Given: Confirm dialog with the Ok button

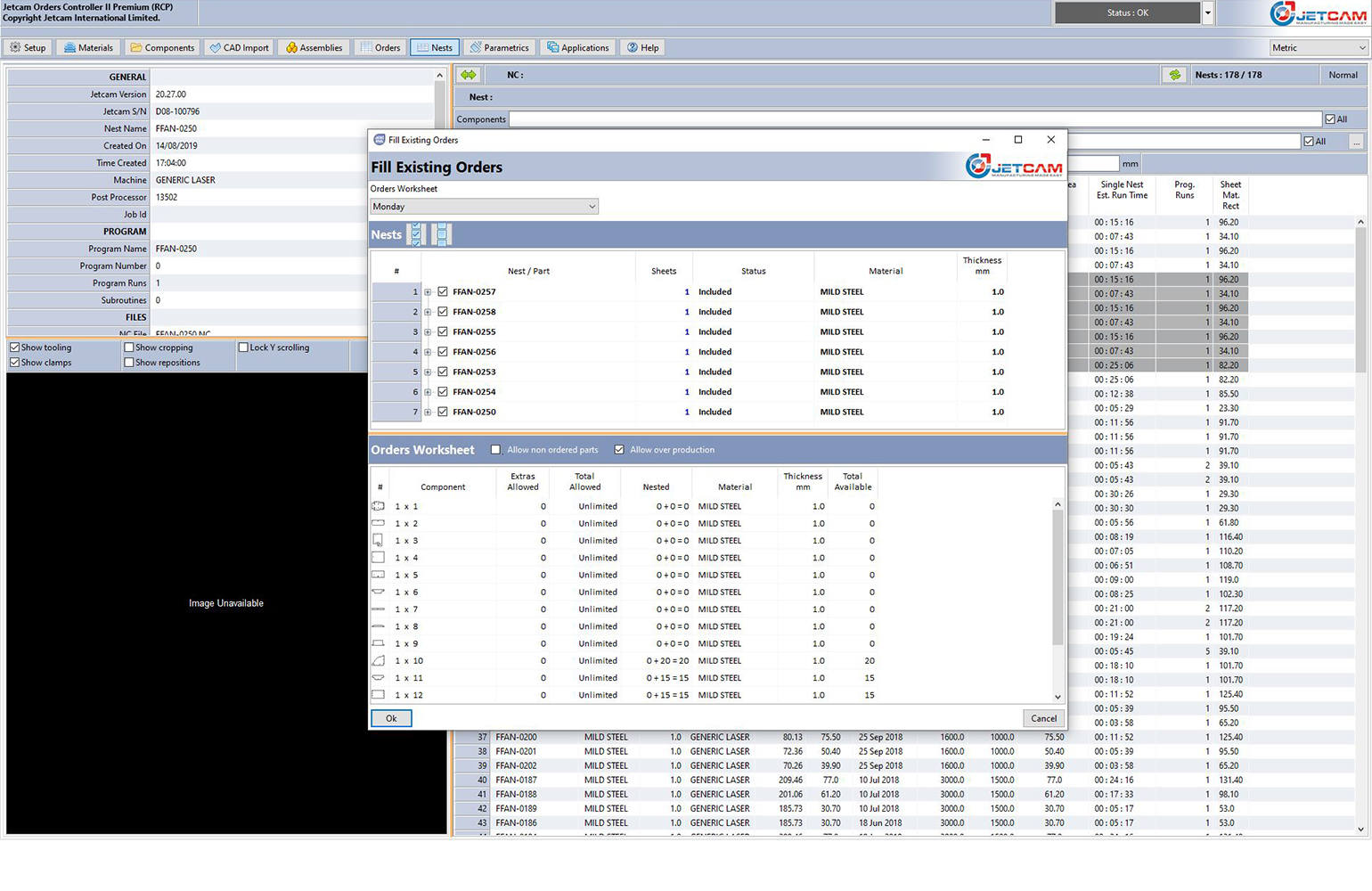Looking at the screenshot, I should [x=390, y=718].
